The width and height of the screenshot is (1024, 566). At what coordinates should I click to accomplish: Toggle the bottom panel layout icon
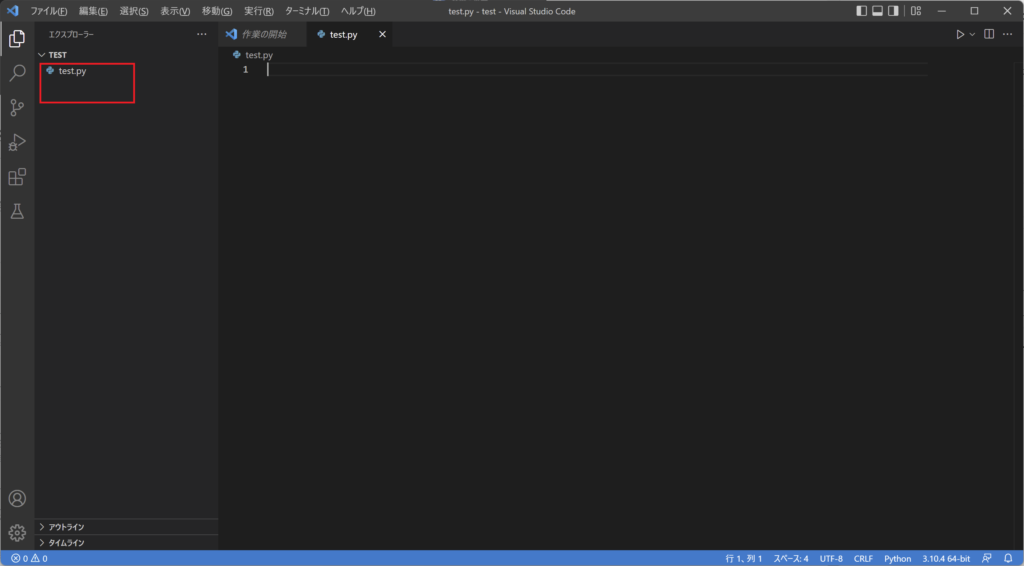click(x=878, y=11)
